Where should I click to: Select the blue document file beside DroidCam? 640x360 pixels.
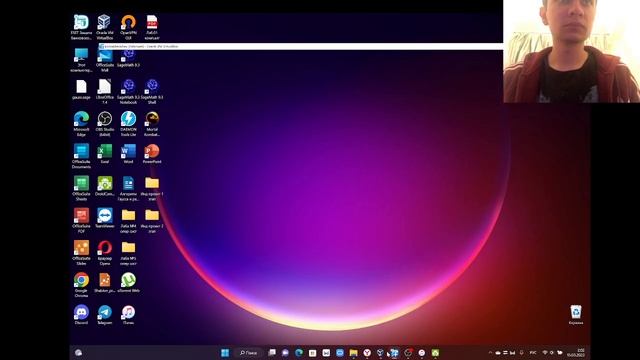point(128,188)
